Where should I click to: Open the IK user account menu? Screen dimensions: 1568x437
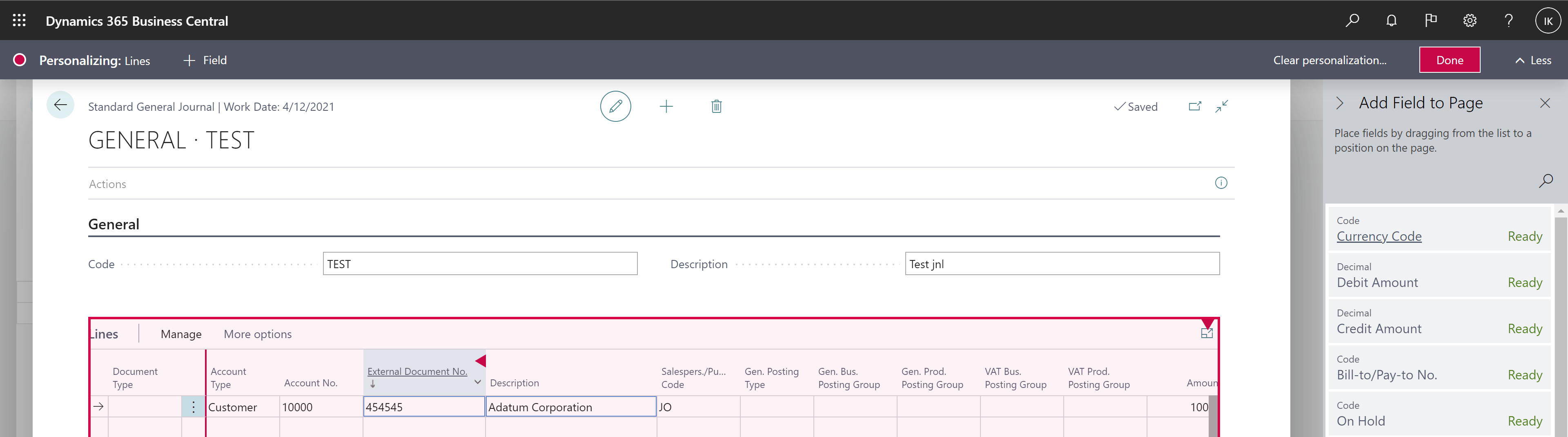pos(1548,20)
